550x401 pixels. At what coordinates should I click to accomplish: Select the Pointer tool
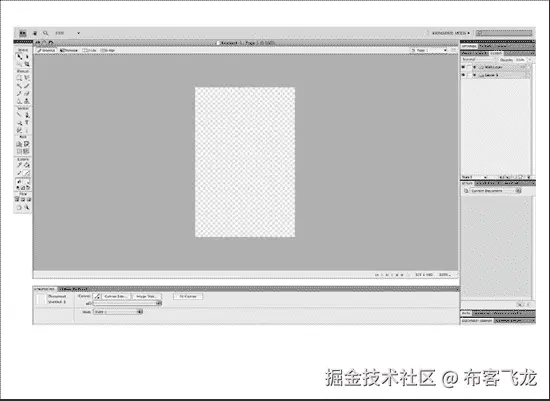tap(20, 56)
